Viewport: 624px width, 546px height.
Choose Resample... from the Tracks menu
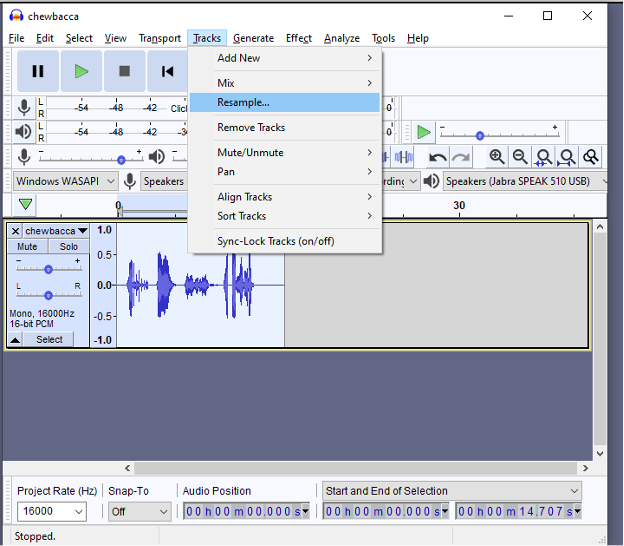[243, 102]
